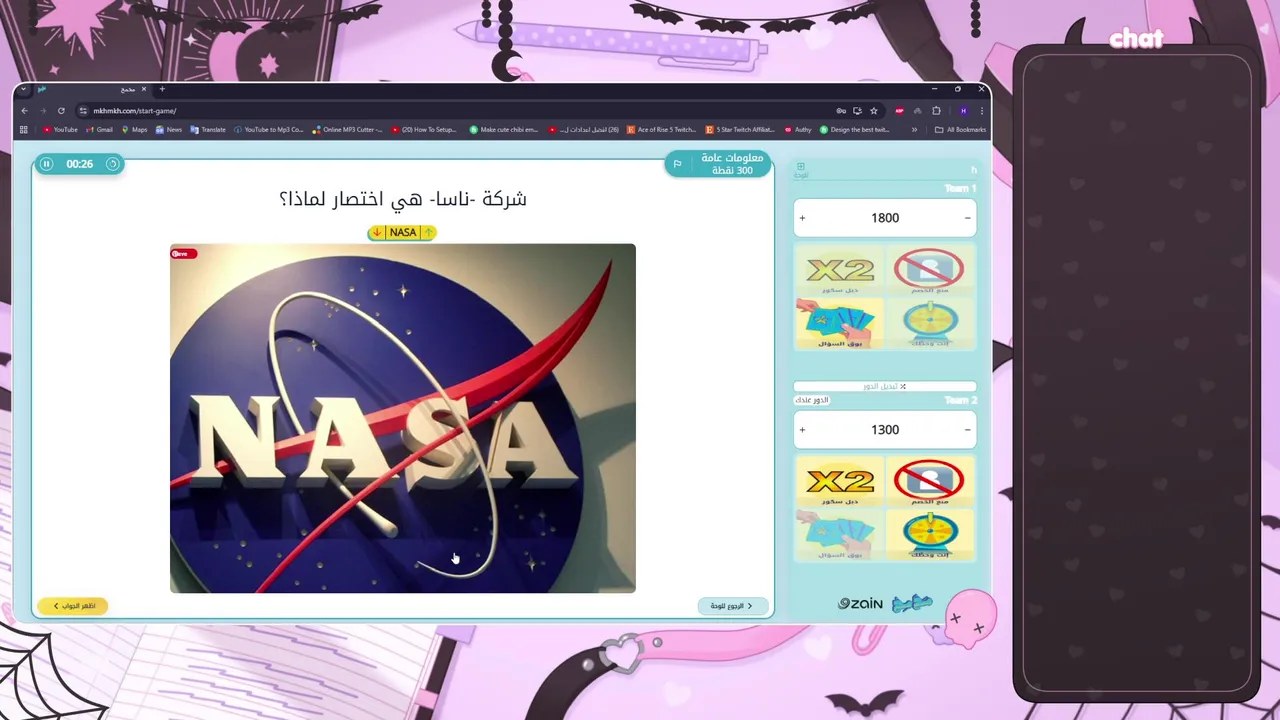The image size is (1280, 720).
Task: Open the Design the best twit... bookmark
Action: (x=855, y=130)
